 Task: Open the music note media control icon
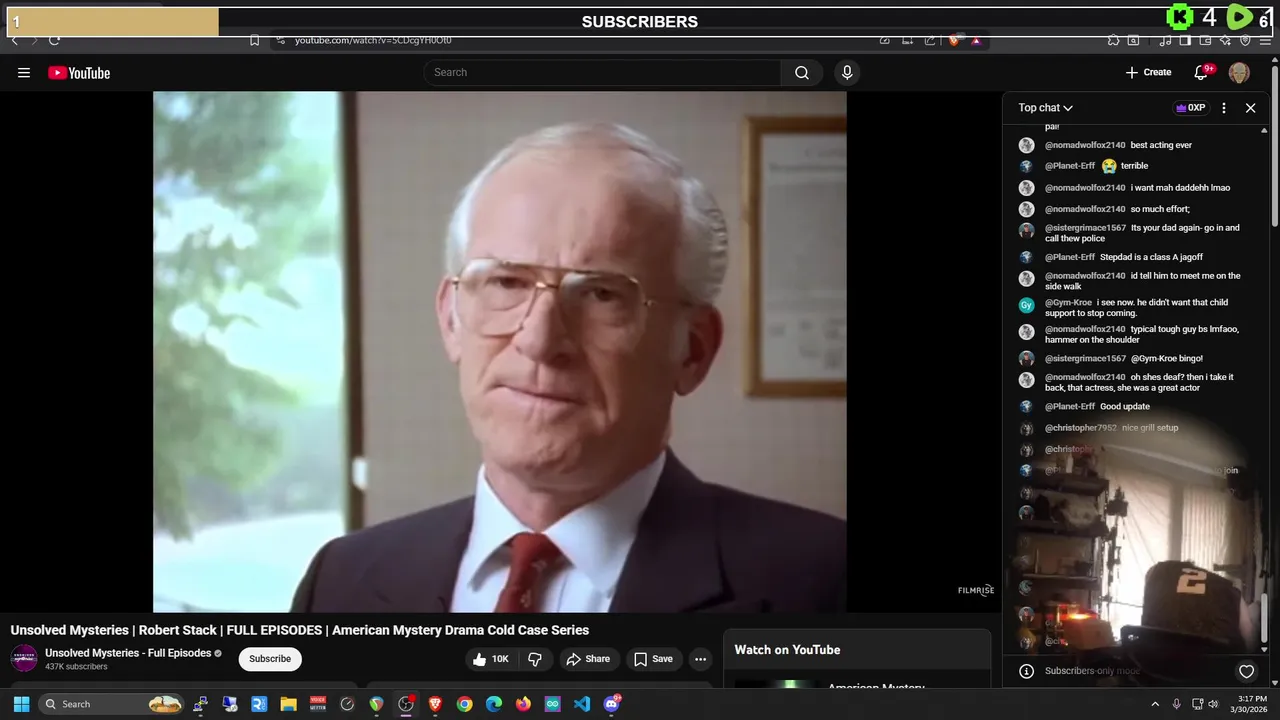click(1165, 41)
